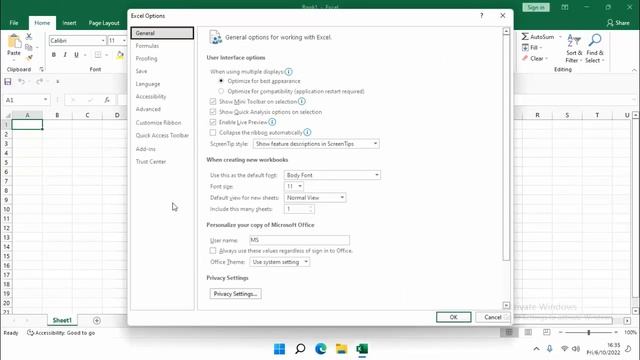Select Customize Ribbon category
Image resolution: width=640 pixels, height=360 pixels.
pyautogui.click(x=158, y=122)
